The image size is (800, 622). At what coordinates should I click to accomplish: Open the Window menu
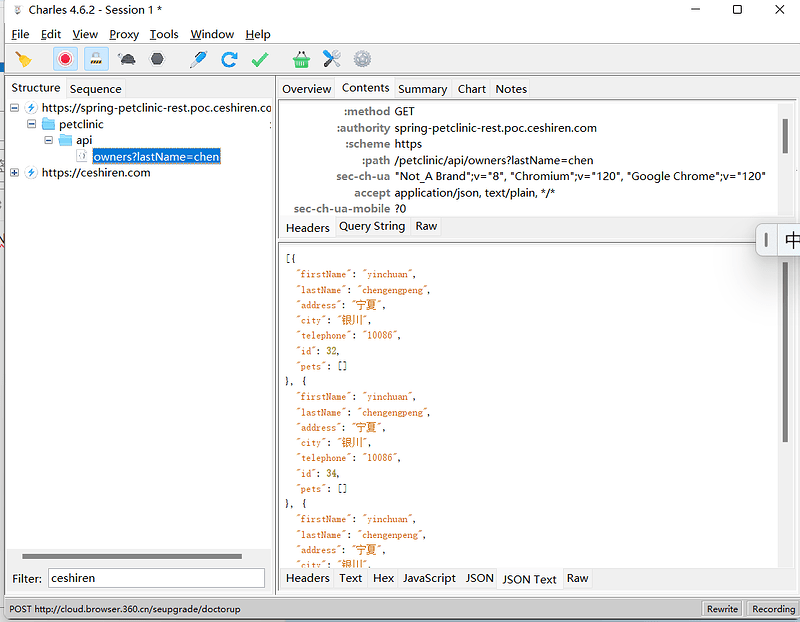pyautogui.click(x=212, y=34)
